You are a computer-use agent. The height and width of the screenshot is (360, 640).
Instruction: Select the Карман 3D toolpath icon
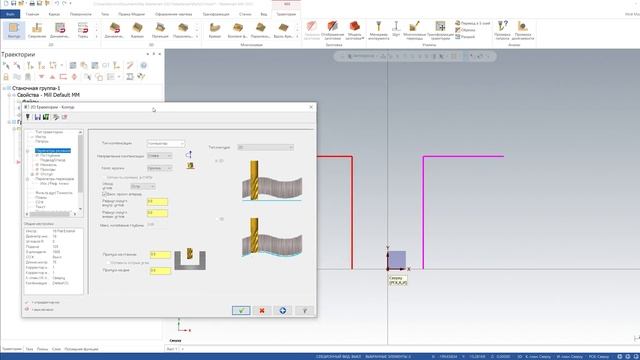[x=137, y=30]
